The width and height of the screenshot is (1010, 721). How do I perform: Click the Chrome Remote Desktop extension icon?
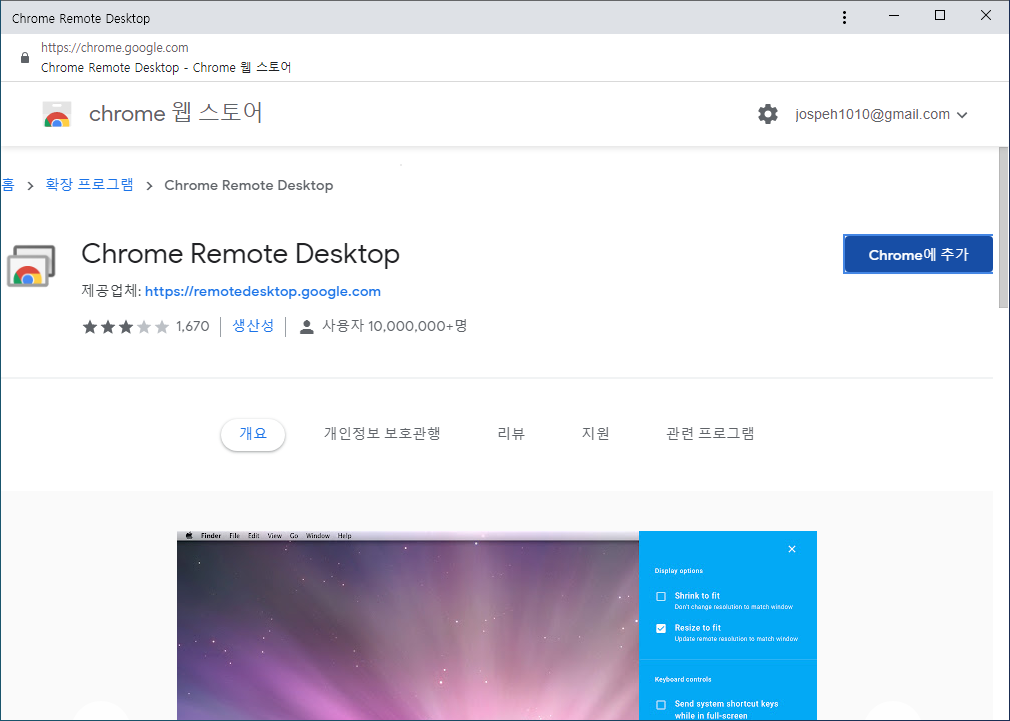[31, 265]
